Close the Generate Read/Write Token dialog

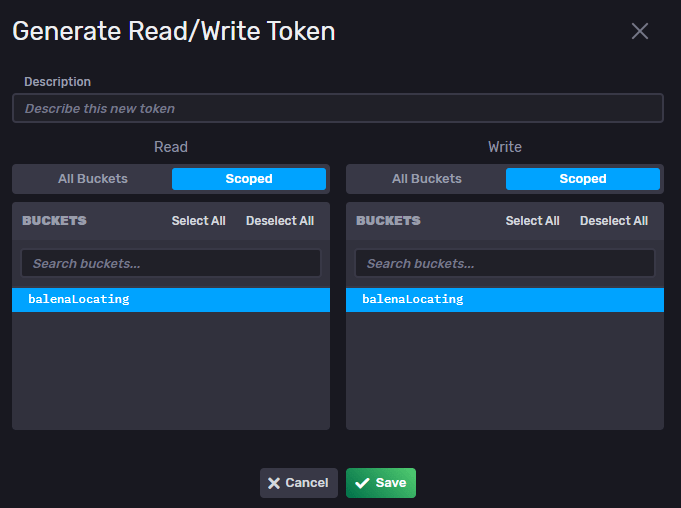(x=640, y=31)
